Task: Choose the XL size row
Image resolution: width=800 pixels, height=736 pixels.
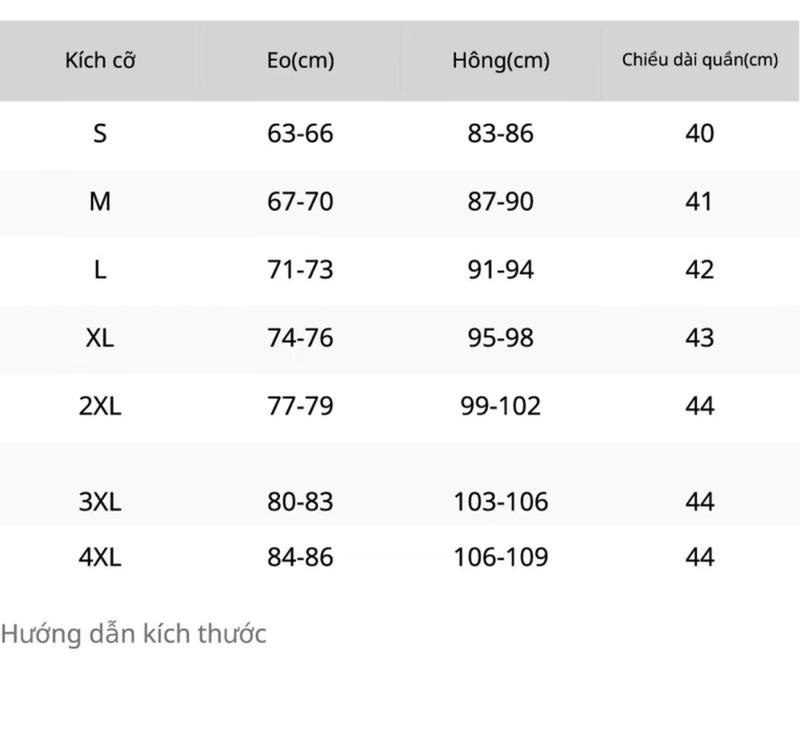Action: [400, 338]
